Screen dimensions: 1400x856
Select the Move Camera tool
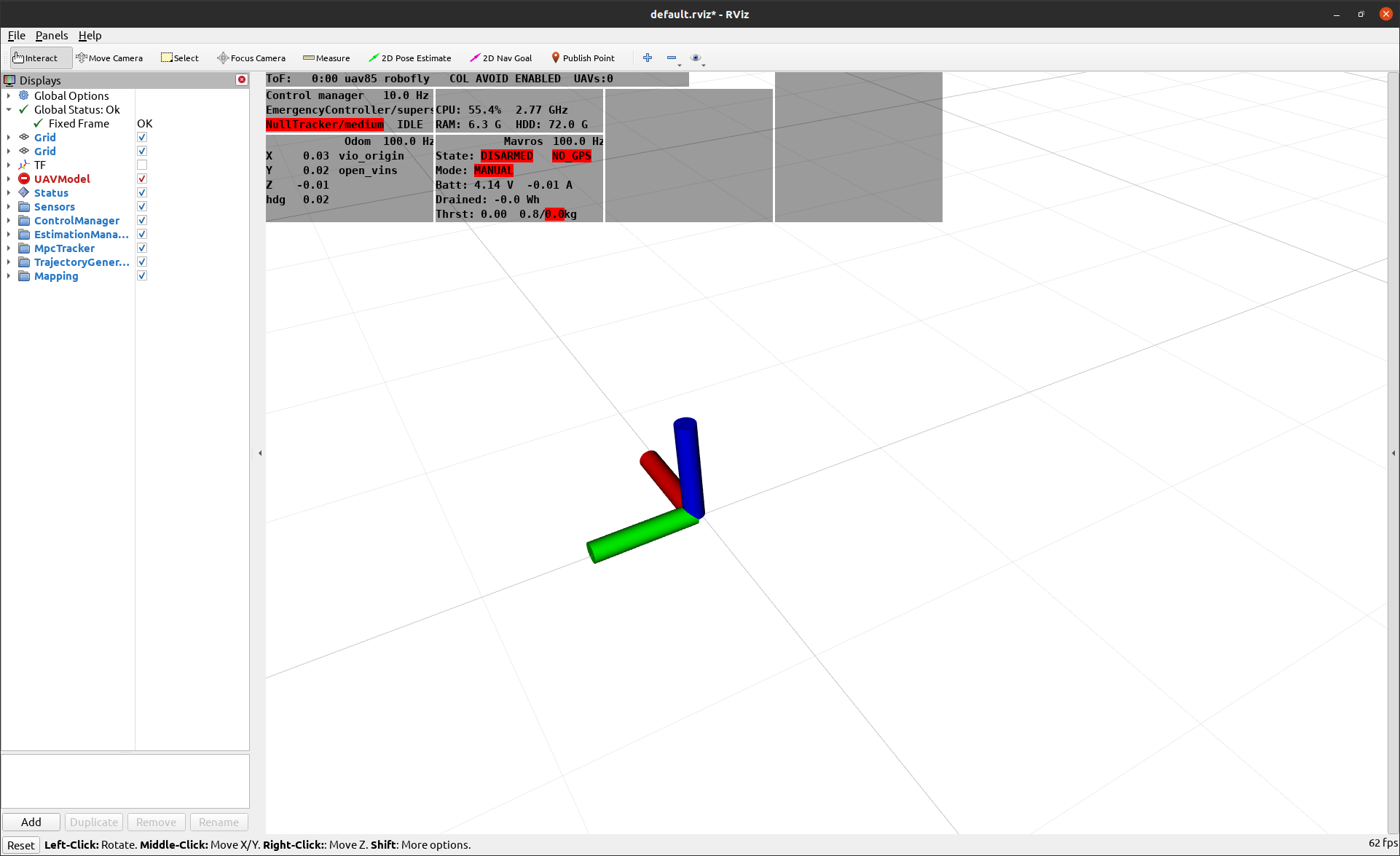(109, 58)
